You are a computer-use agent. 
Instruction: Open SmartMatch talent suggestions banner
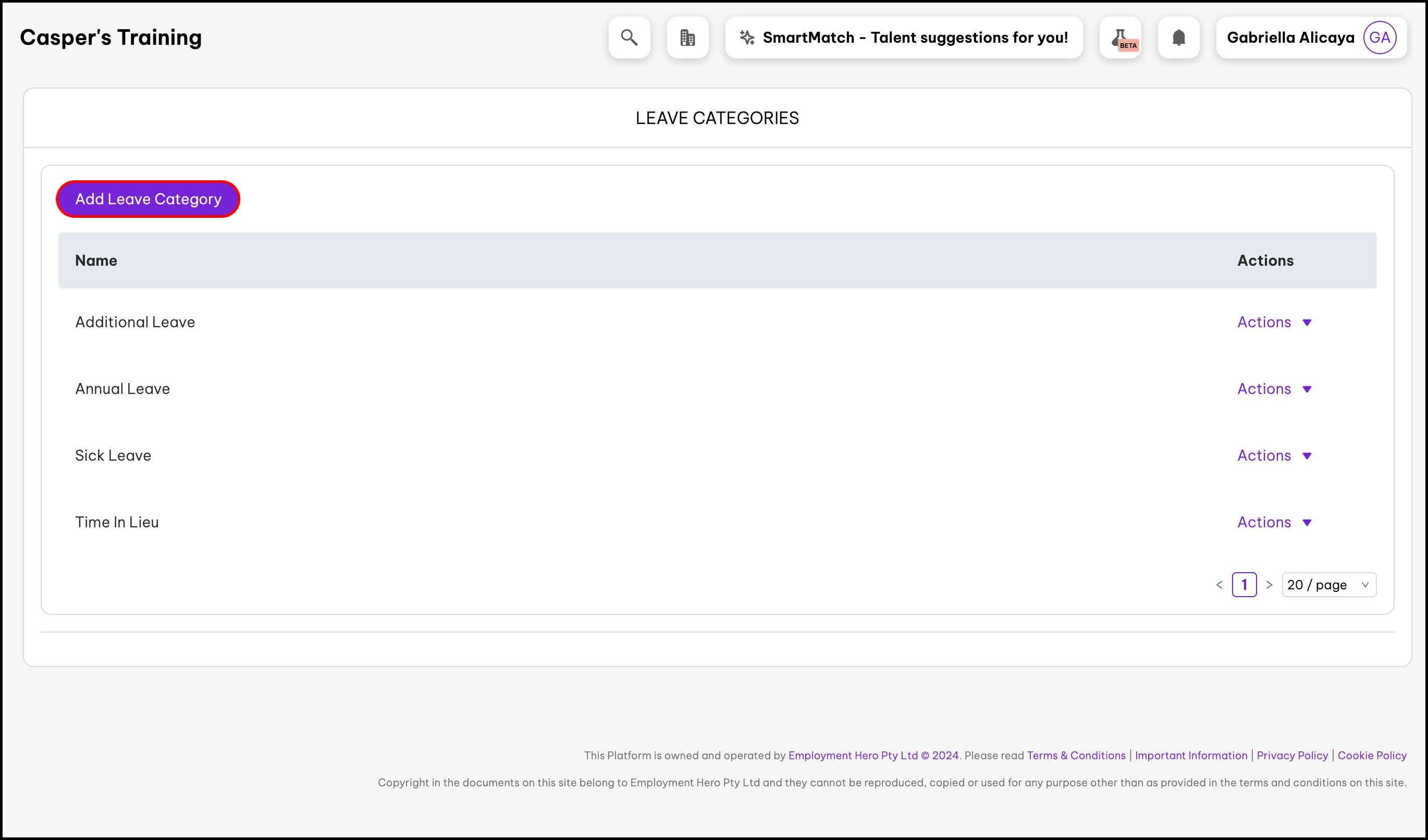click(x=915, y=38)
